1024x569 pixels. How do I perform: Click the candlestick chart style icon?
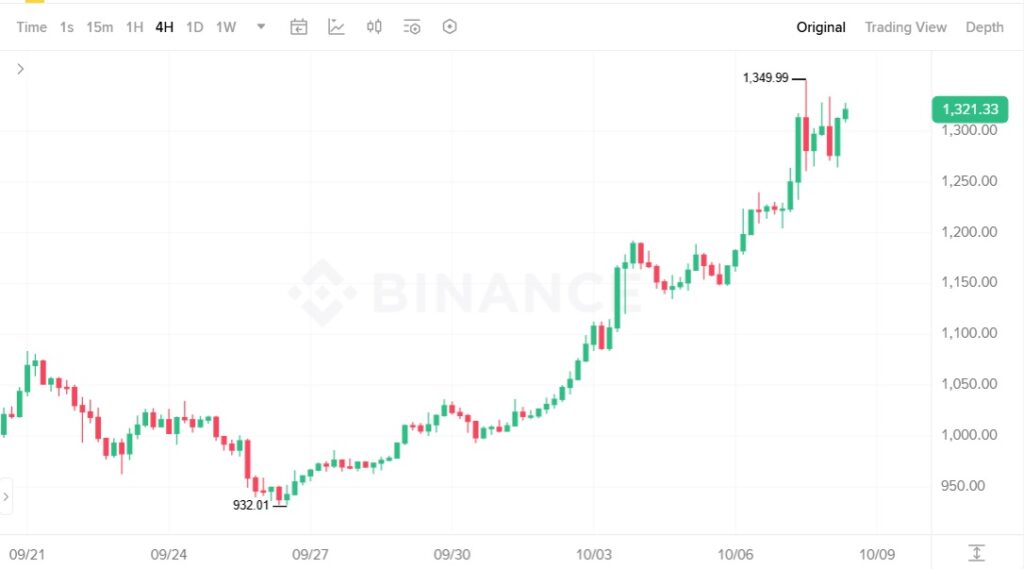click(374, 27)
